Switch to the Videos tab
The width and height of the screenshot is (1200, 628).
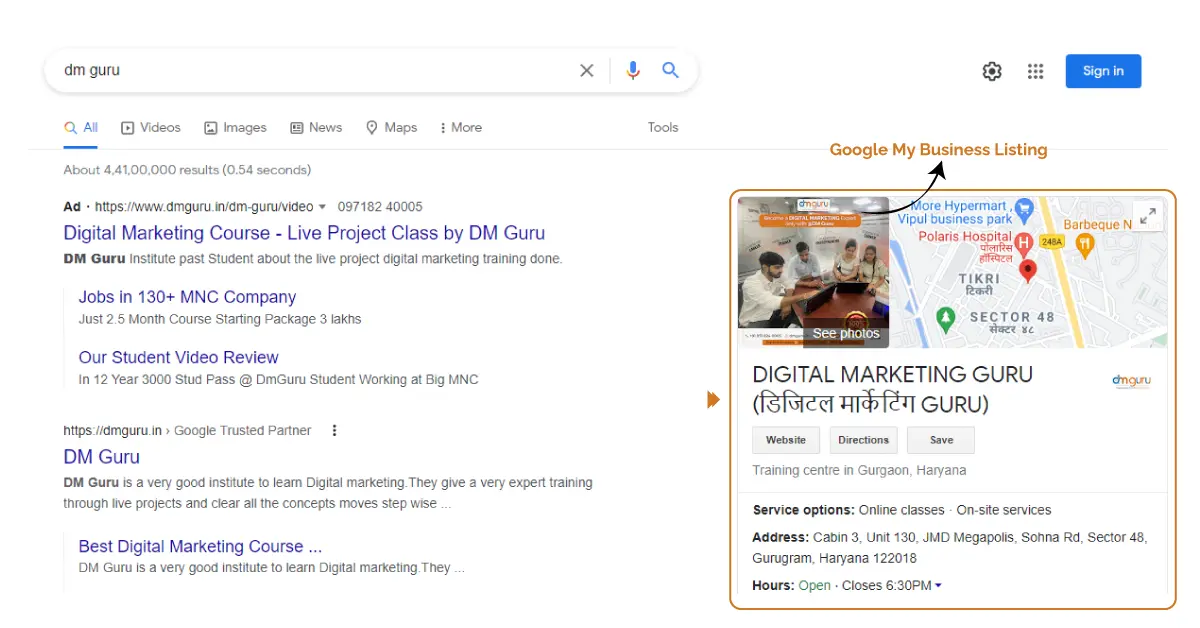tap(151, 128)
